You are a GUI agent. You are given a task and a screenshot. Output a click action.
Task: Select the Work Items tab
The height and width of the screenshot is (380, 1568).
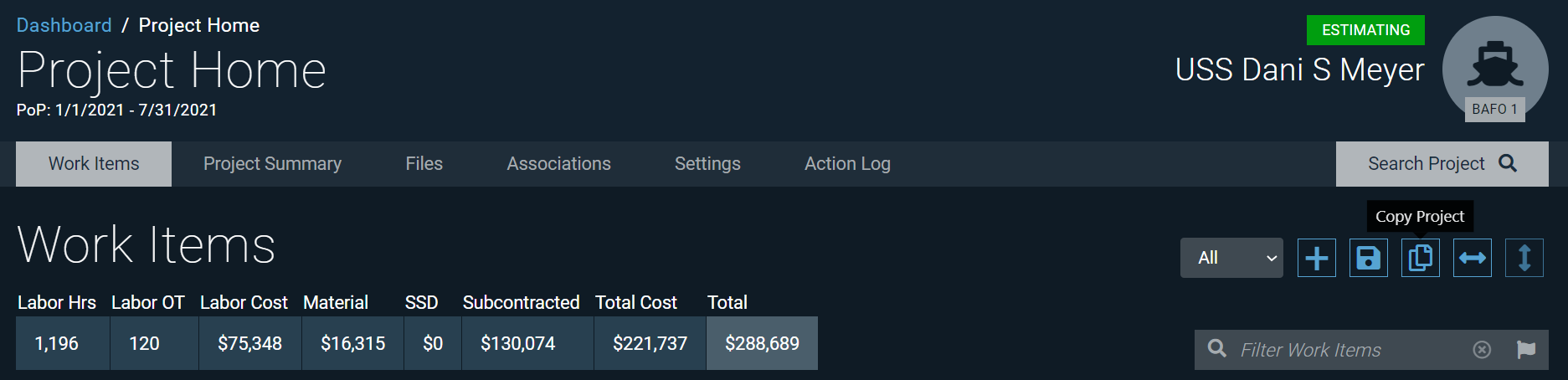coord(94,164)
